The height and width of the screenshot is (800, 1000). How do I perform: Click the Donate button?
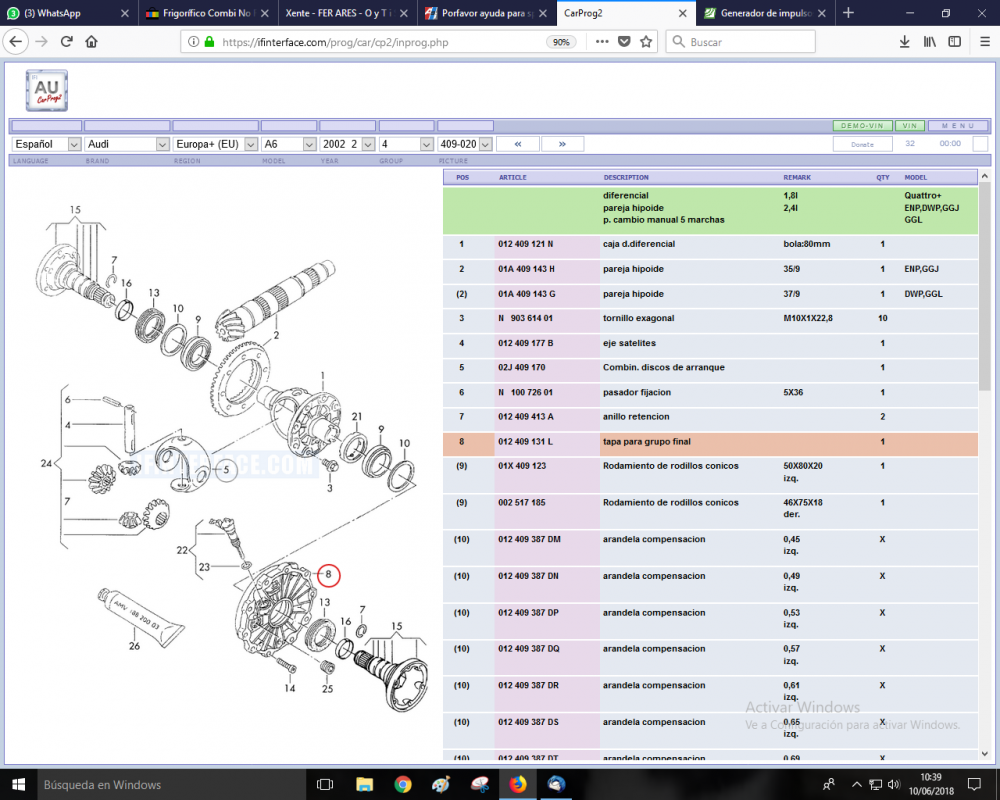862,144
